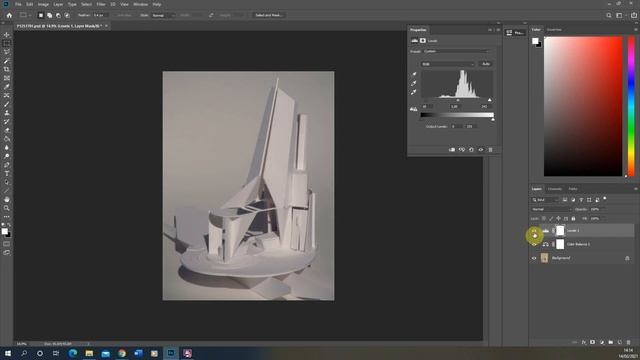Open the layer blending mode dropdown
This screenshot has width=640, height=360.
551,209
